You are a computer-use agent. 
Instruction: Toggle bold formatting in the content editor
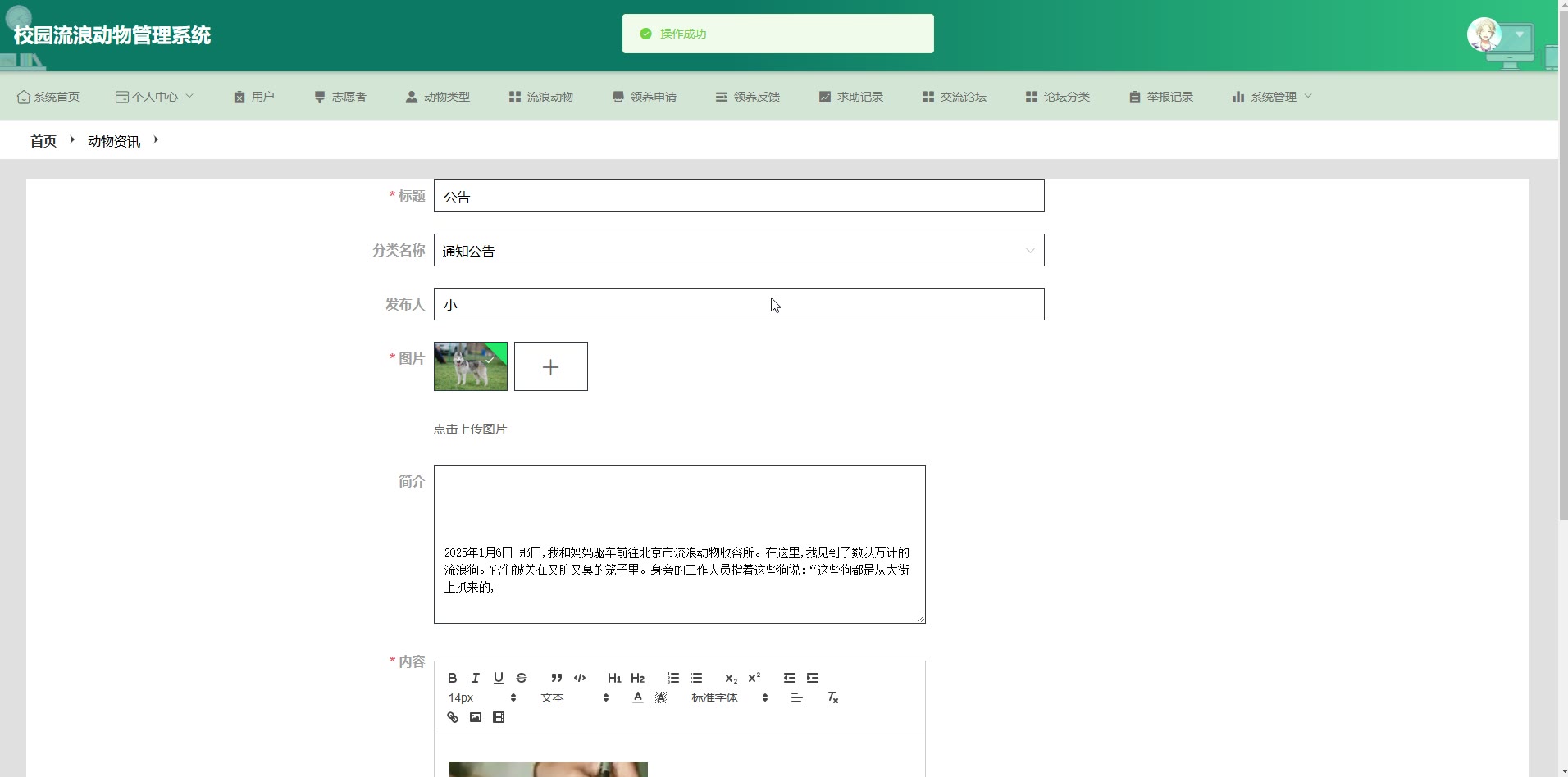click(x=452, y=678)
